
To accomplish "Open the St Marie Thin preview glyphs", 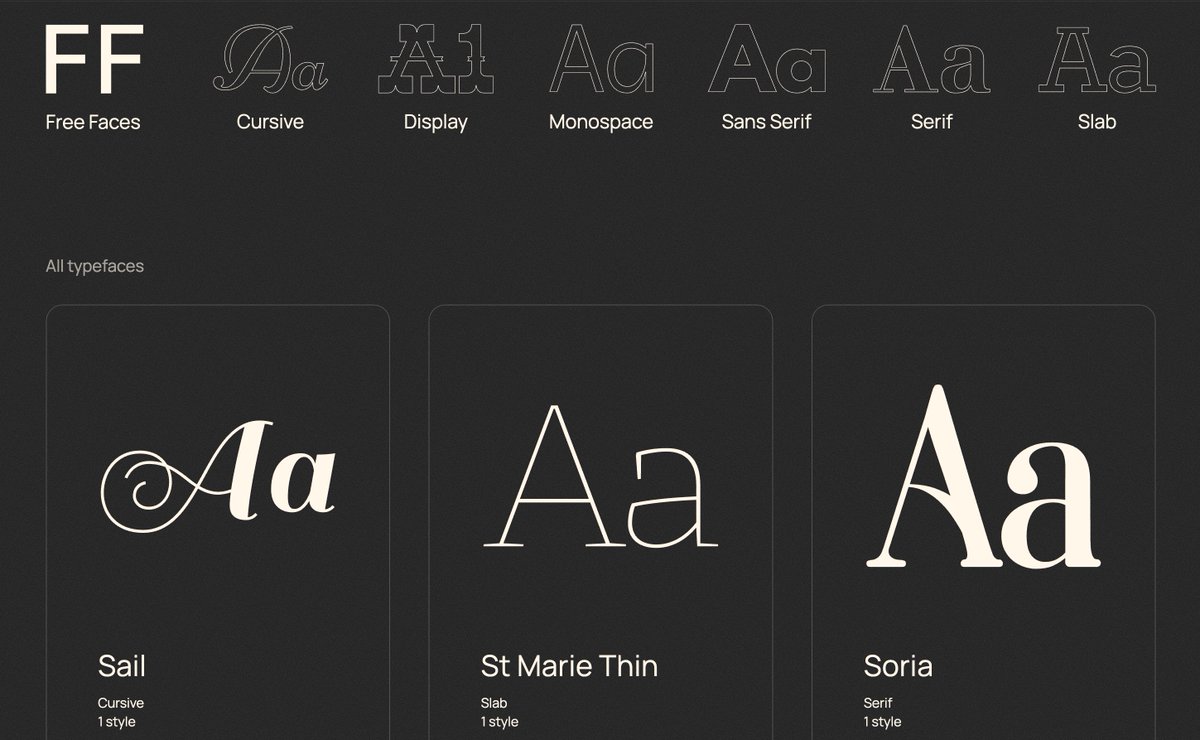I will point(600,474).
